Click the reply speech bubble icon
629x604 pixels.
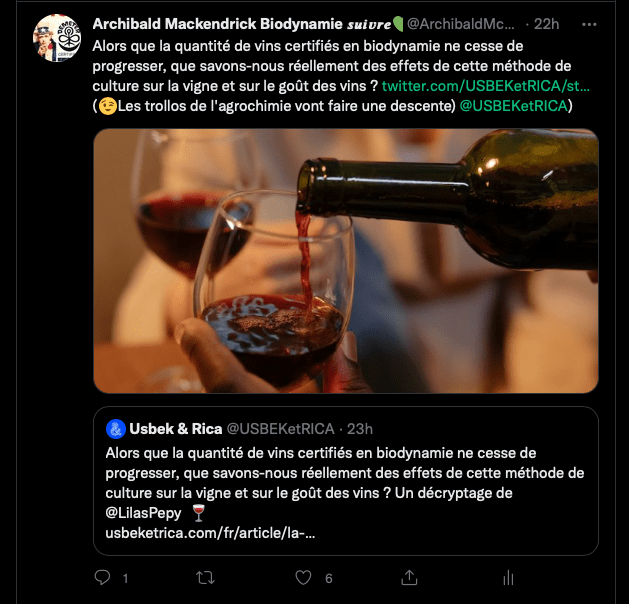point(102,578)
